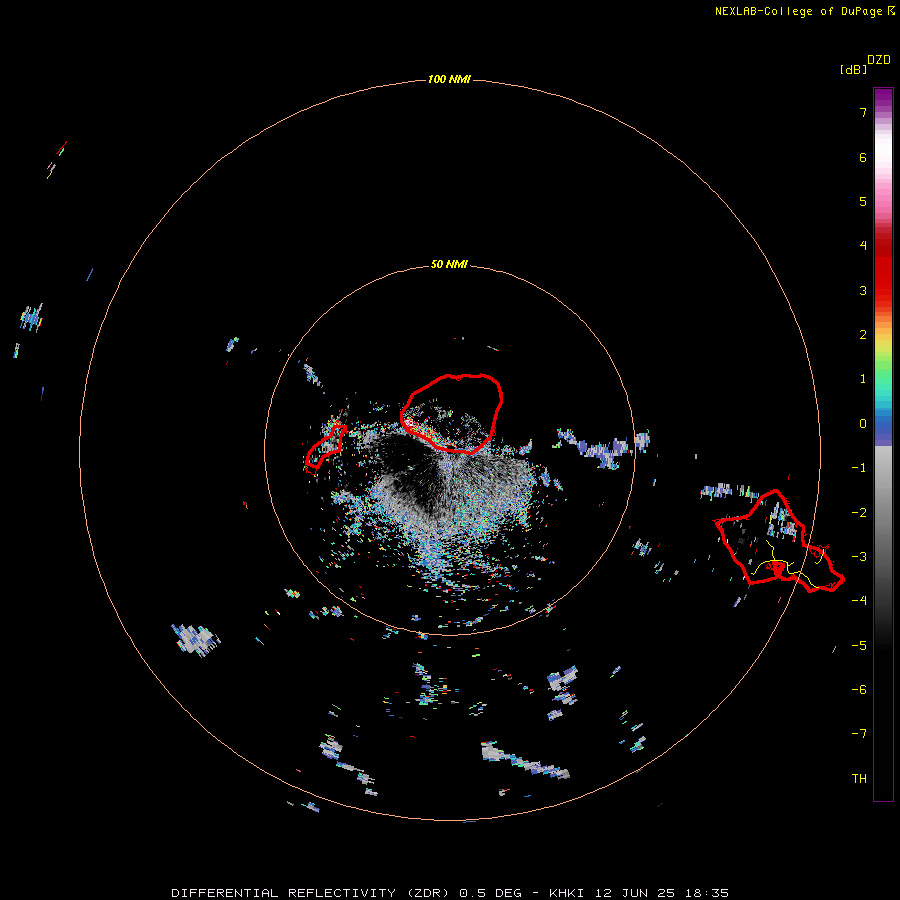Viewport: 900px width, 900px height.
Task: Click the [dB] unit label
Action: pyautogui.click(x=853, y=69)
